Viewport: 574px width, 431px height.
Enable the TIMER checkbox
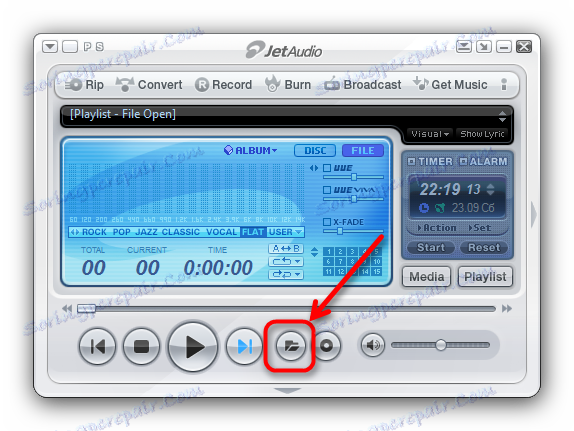[411, 161]
